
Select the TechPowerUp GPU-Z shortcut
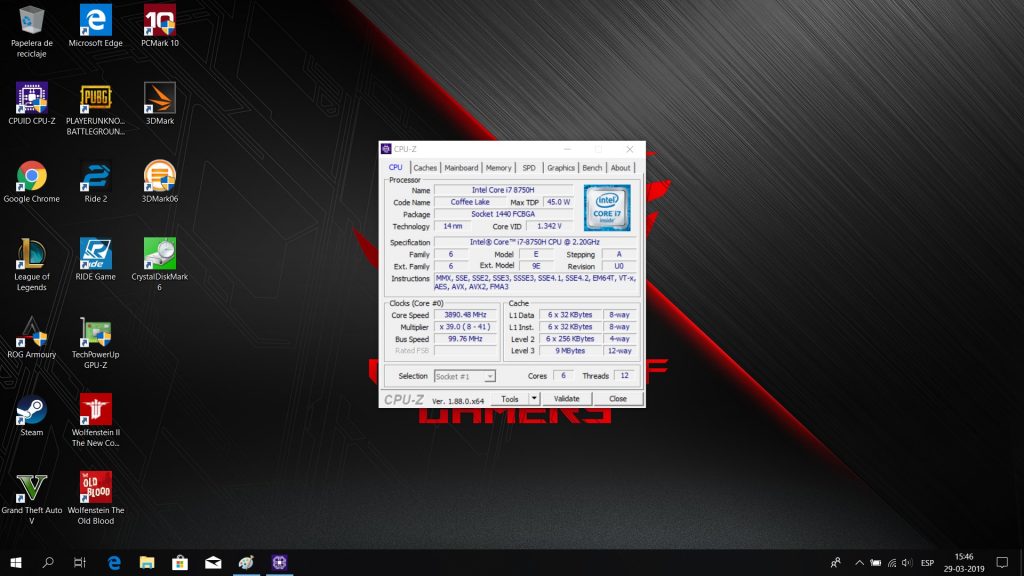pyautogui.click(x=96, y=333)
